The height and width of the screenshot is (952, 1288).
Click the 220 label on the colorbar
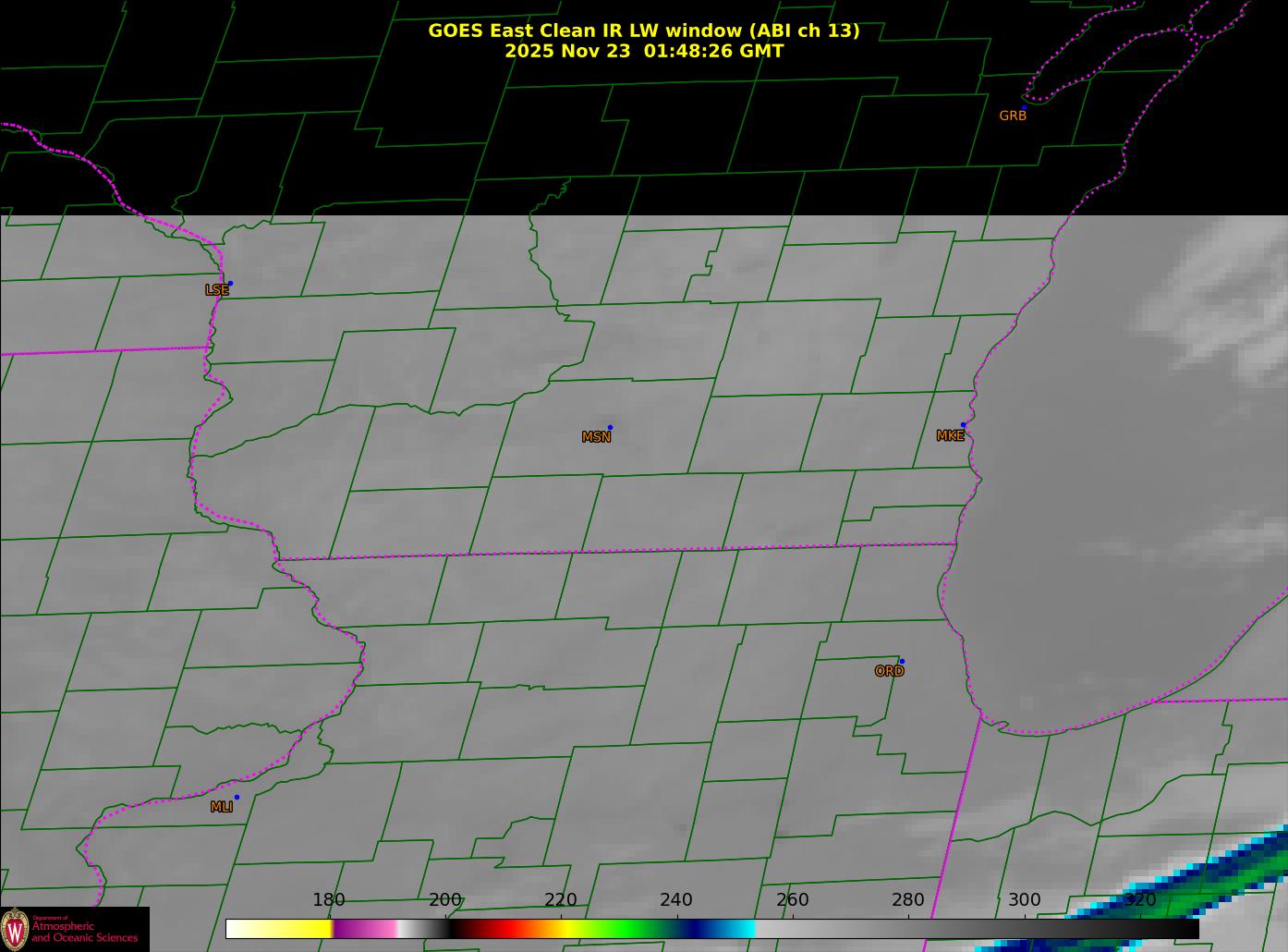coord(561,899)
